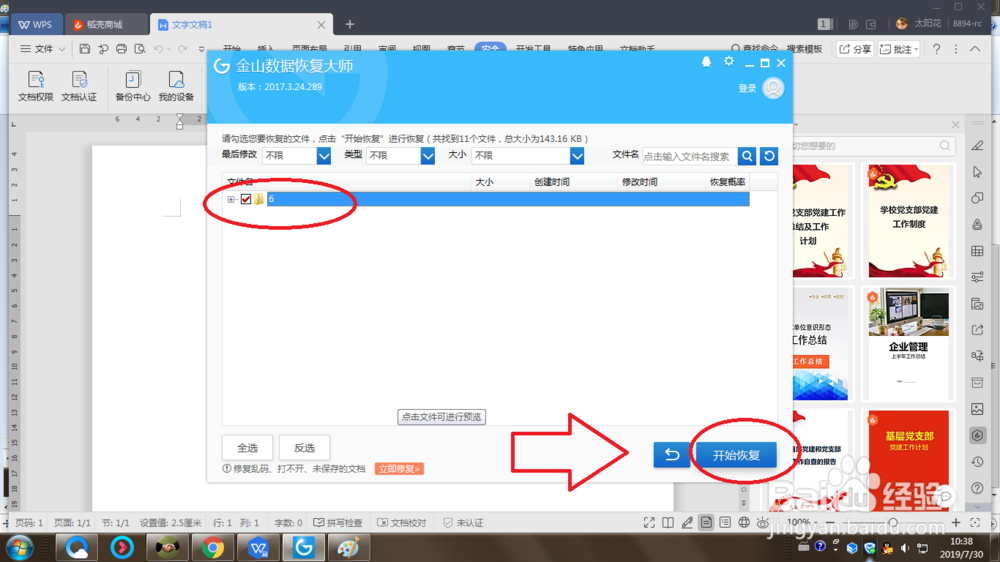Sort by the 大小 column header
The width and height of the screenshot is (1000, 562).
coord(484,182)
